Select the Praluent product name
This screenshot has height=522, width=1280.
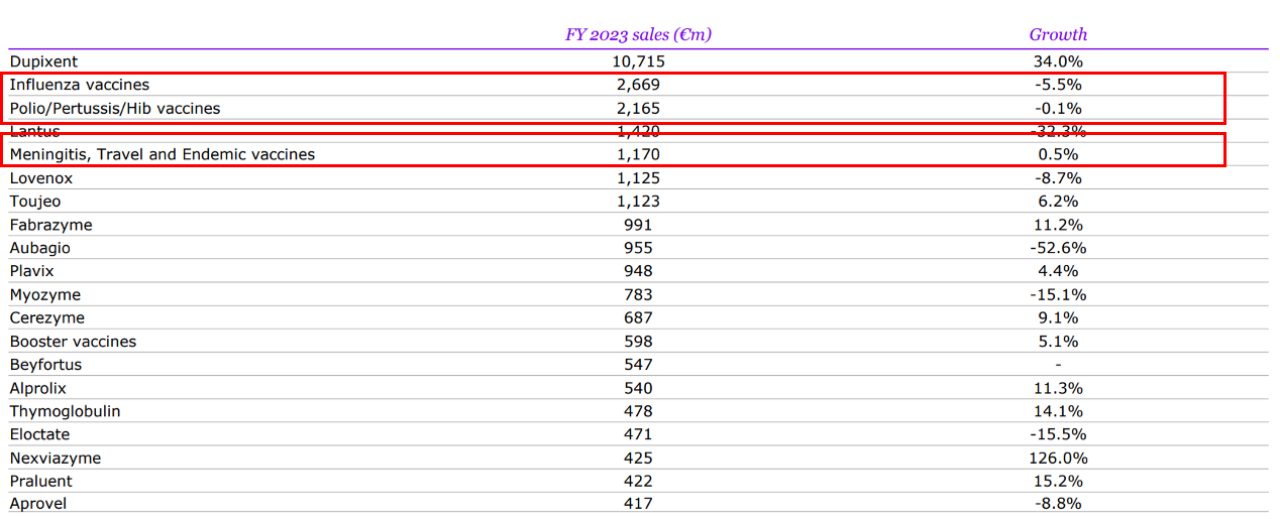[x=40, y=481]
